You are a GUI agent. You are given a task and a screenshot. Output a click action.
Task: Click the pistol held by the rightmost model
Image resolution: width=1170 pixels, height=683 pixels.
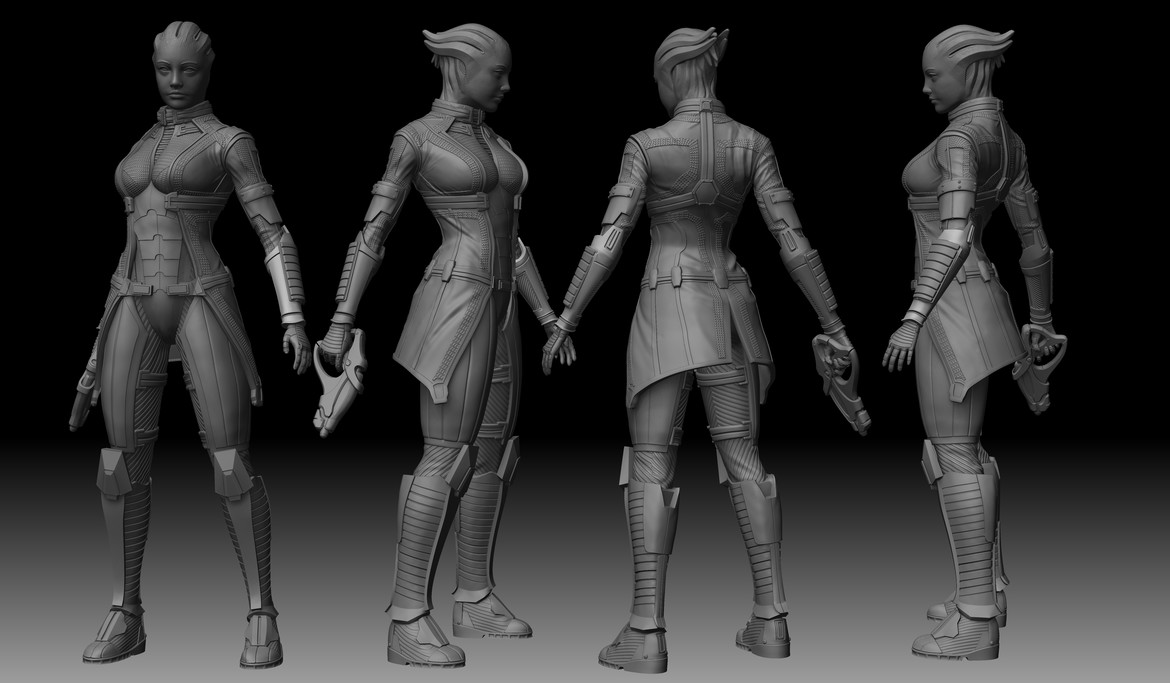1037,368
